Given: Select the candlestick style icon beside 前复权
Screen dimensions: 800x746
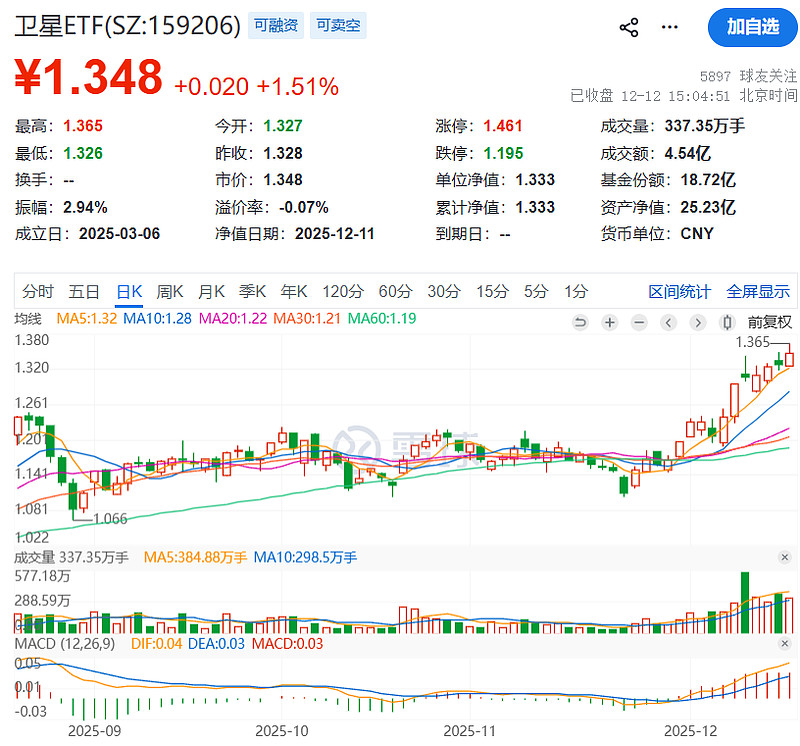Looking at the screenshot, I should click(x=726, y=322).
